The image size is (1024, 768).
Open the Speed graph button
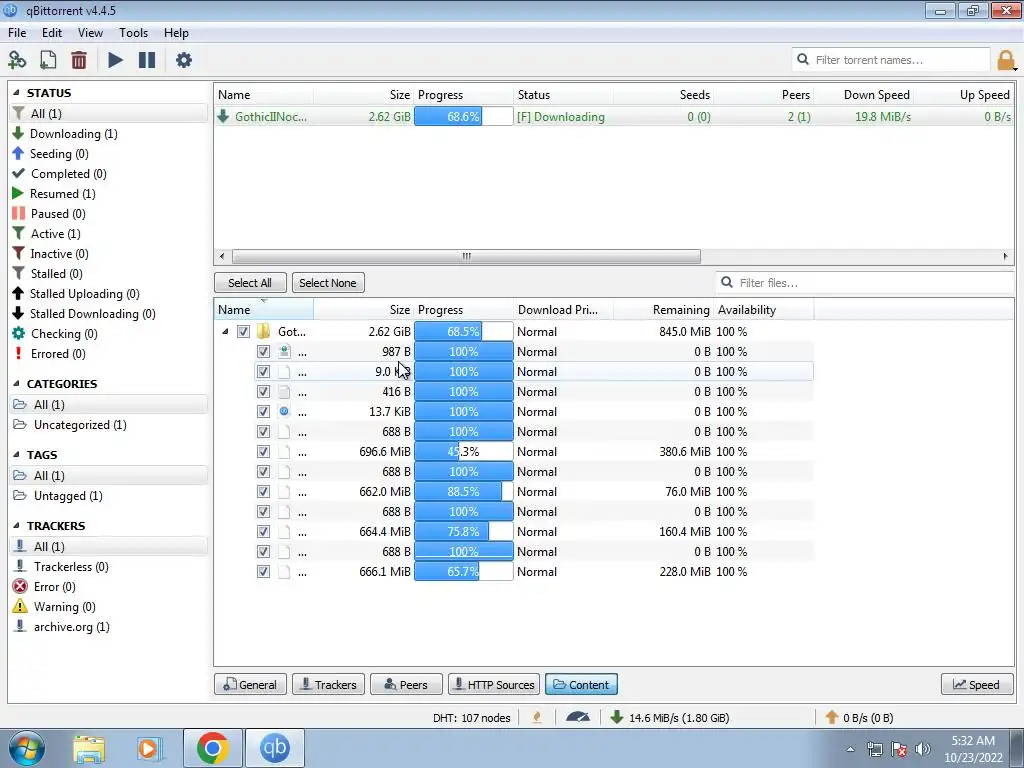[977, 684]
